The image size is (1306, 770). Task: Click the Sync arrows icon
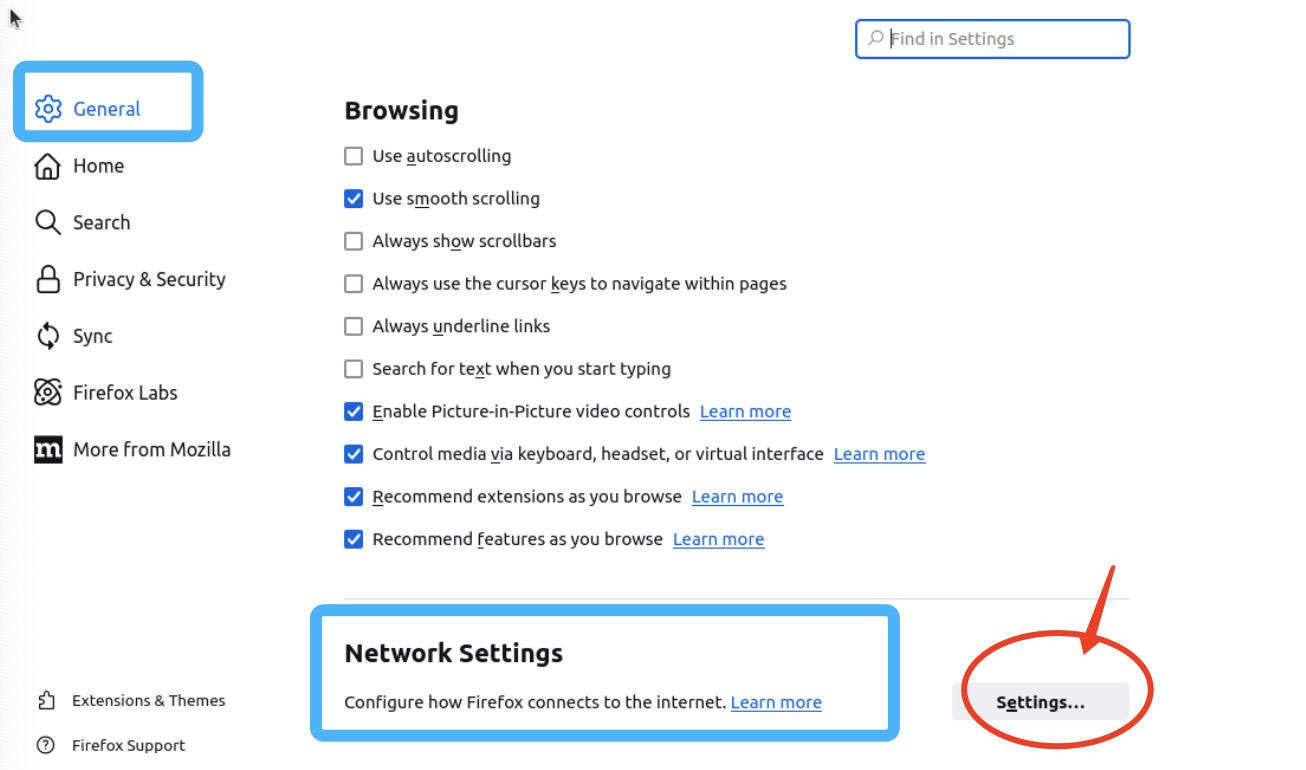click(48, 336)
